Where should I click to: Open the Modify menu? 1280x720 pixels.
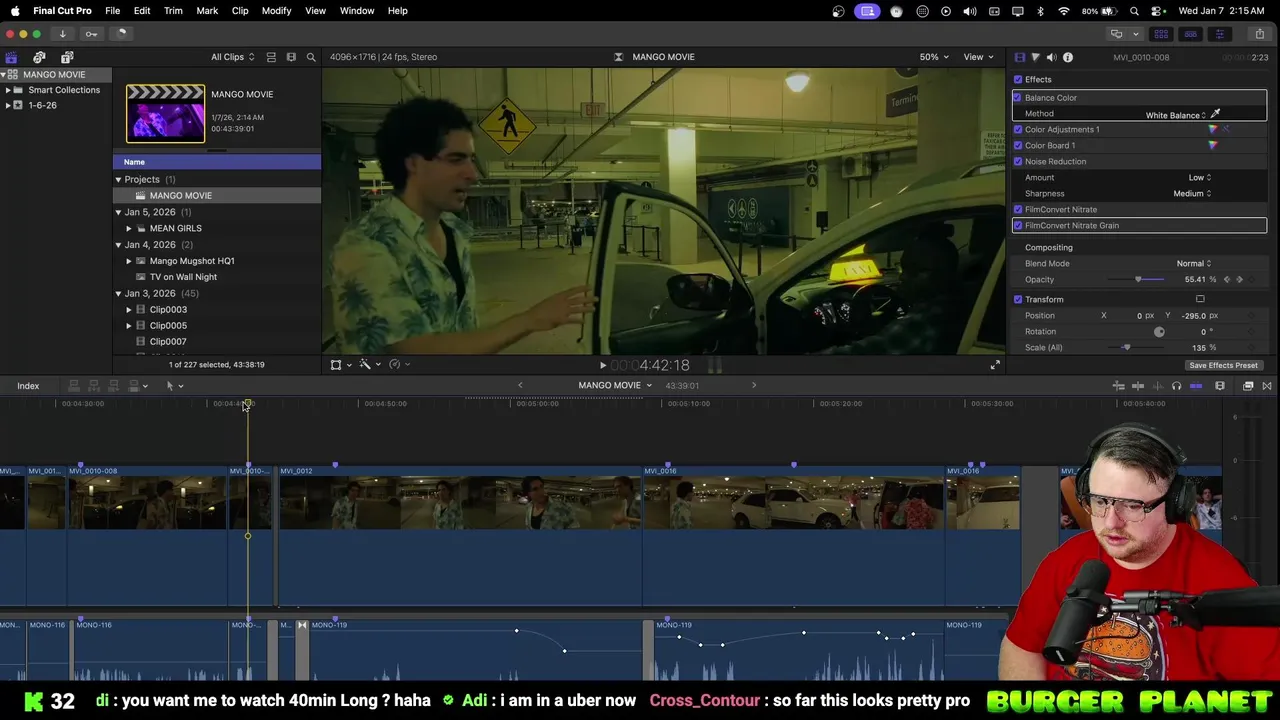(x=276, y=10)
